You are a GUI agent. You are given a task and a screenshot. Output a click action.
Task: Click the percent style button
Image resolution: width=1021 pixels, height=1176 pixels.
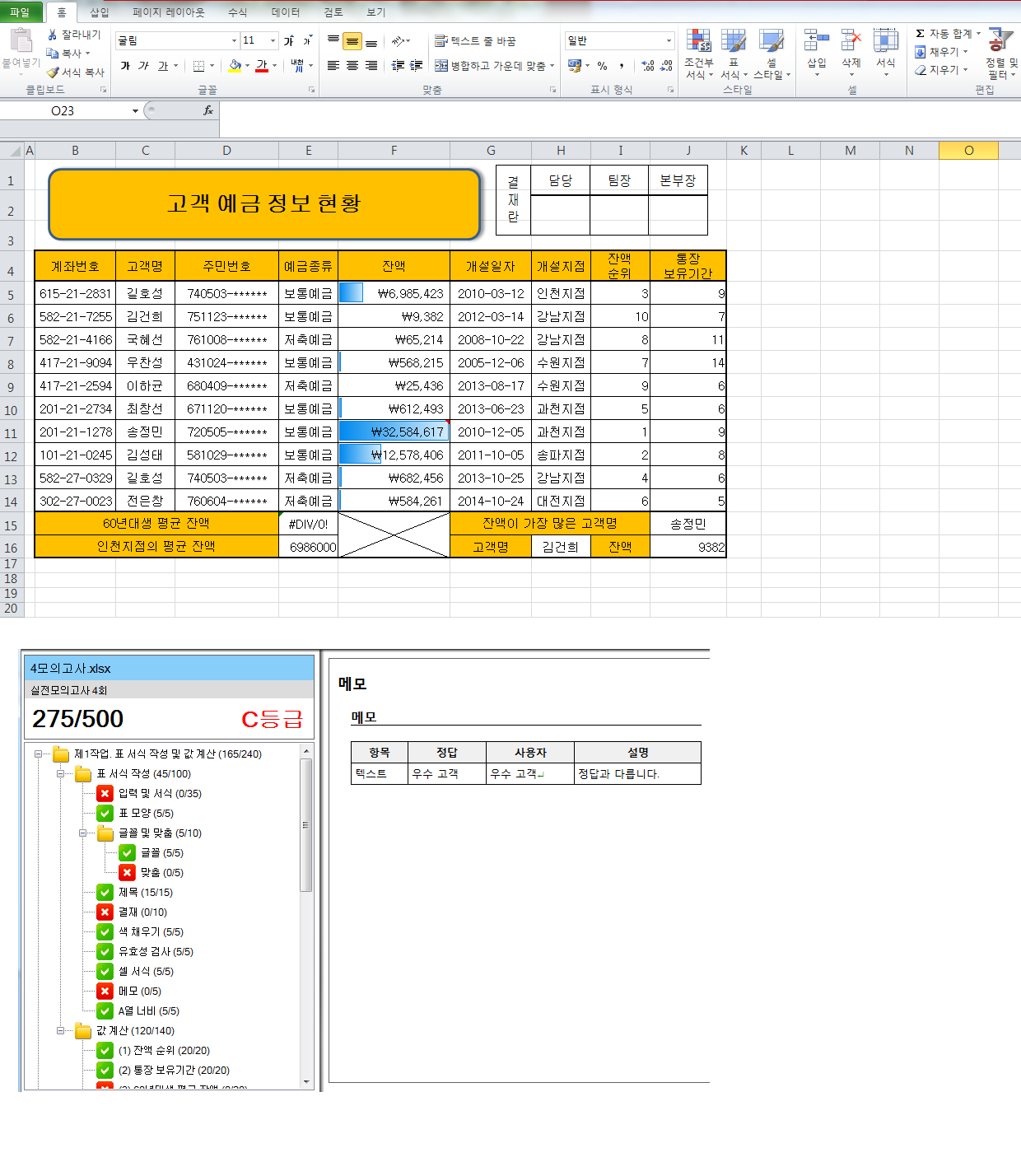602,66
